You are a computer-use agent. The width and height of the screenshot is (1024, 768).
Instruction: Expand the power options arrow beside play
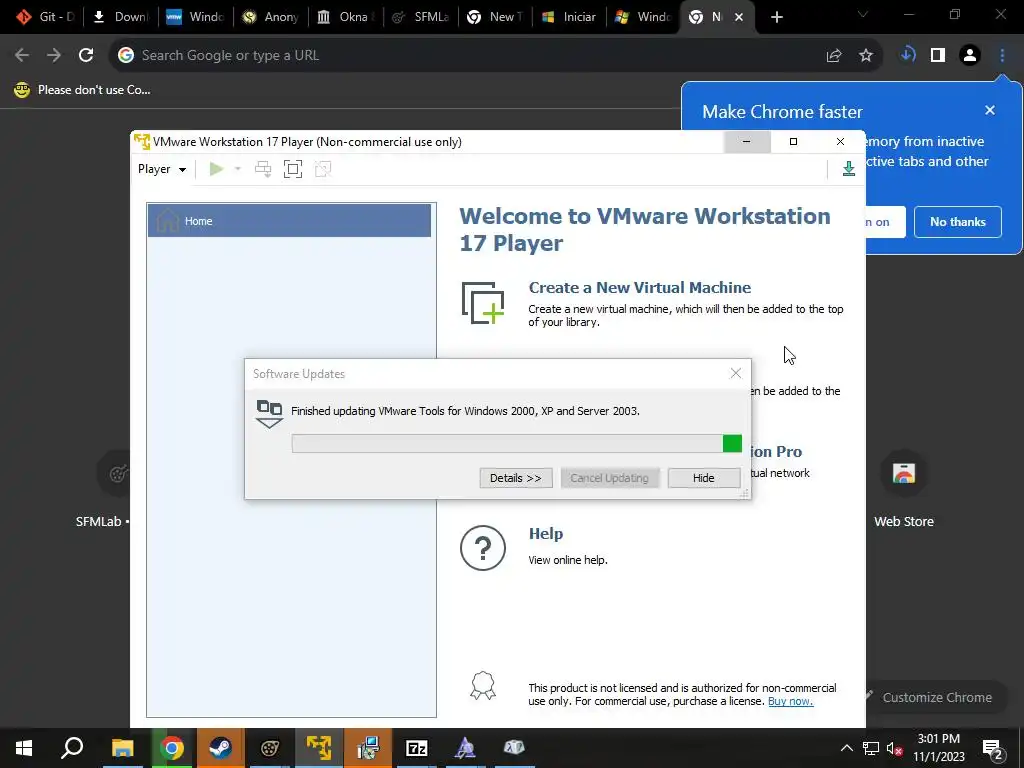(x=238, y=169)
